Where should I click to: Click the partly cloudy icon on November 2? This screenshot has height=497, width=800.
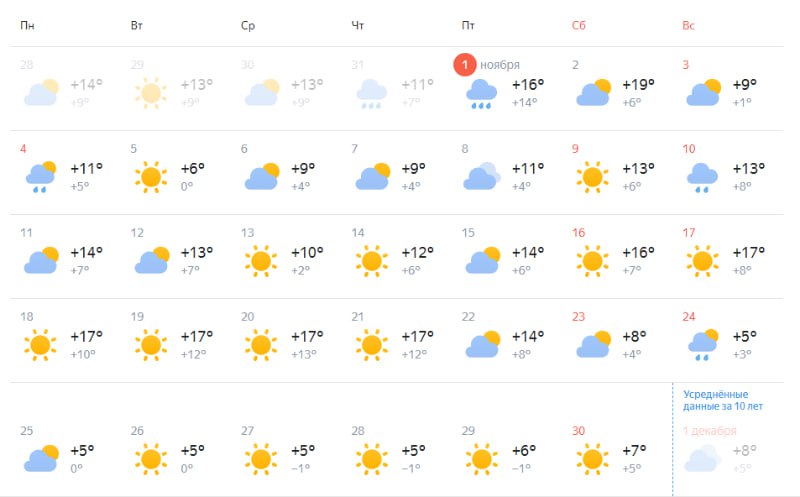coord(593,92)
